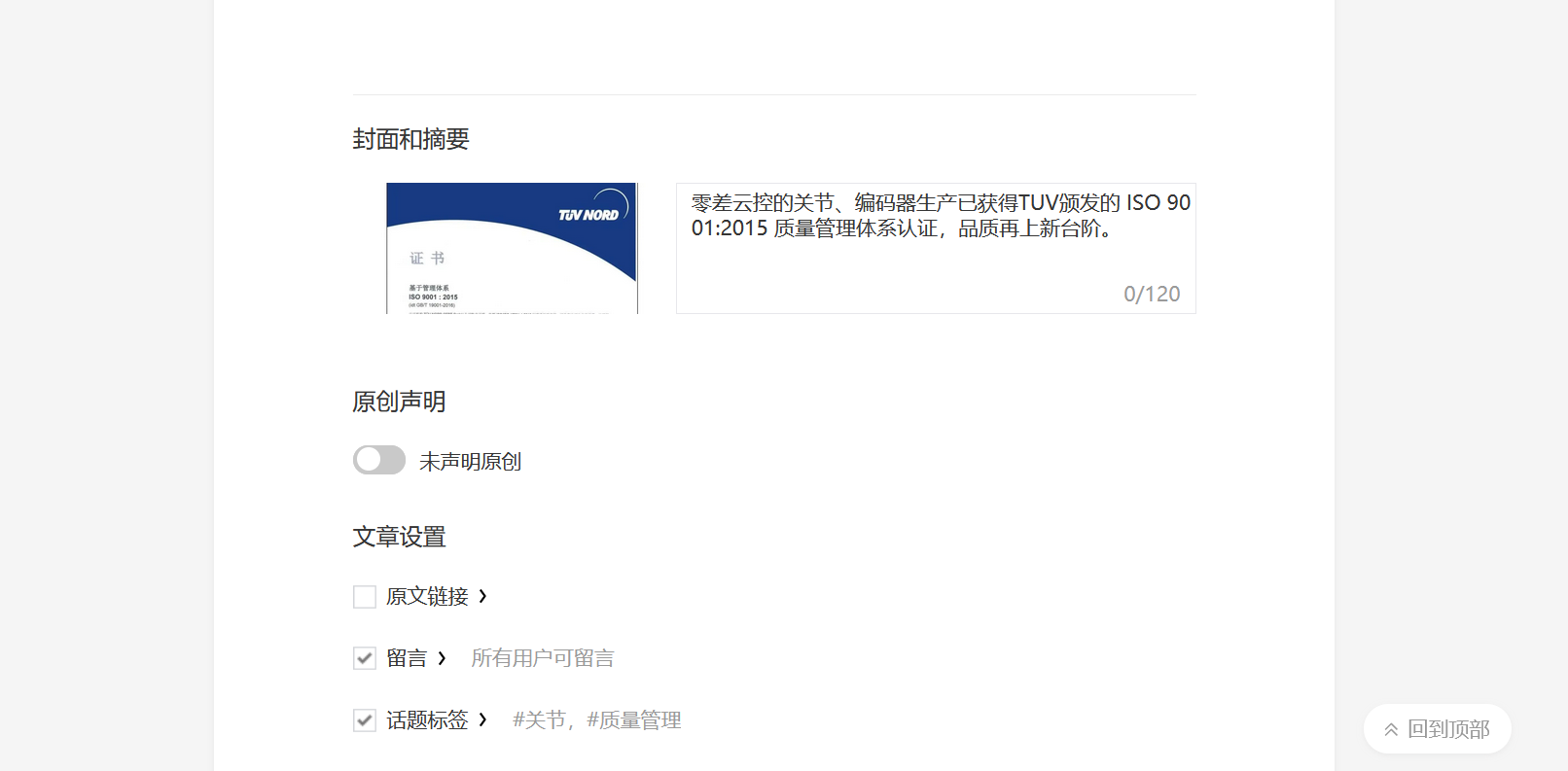This screenshot has width=1568, height=771.
Task: Click the 0/120 character counter
Action: click(x=1152, y=294)
